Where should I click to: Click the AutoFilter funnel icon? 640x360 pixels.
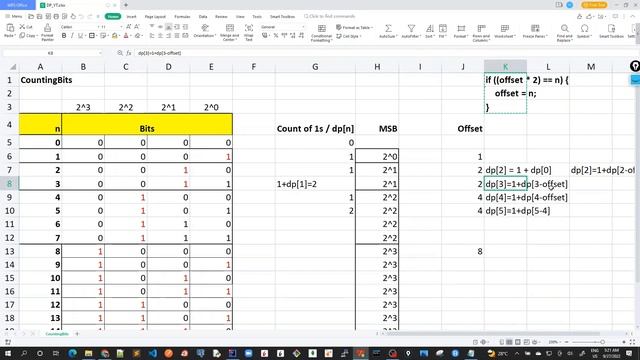pyautogui.click(x=411, y=28)
